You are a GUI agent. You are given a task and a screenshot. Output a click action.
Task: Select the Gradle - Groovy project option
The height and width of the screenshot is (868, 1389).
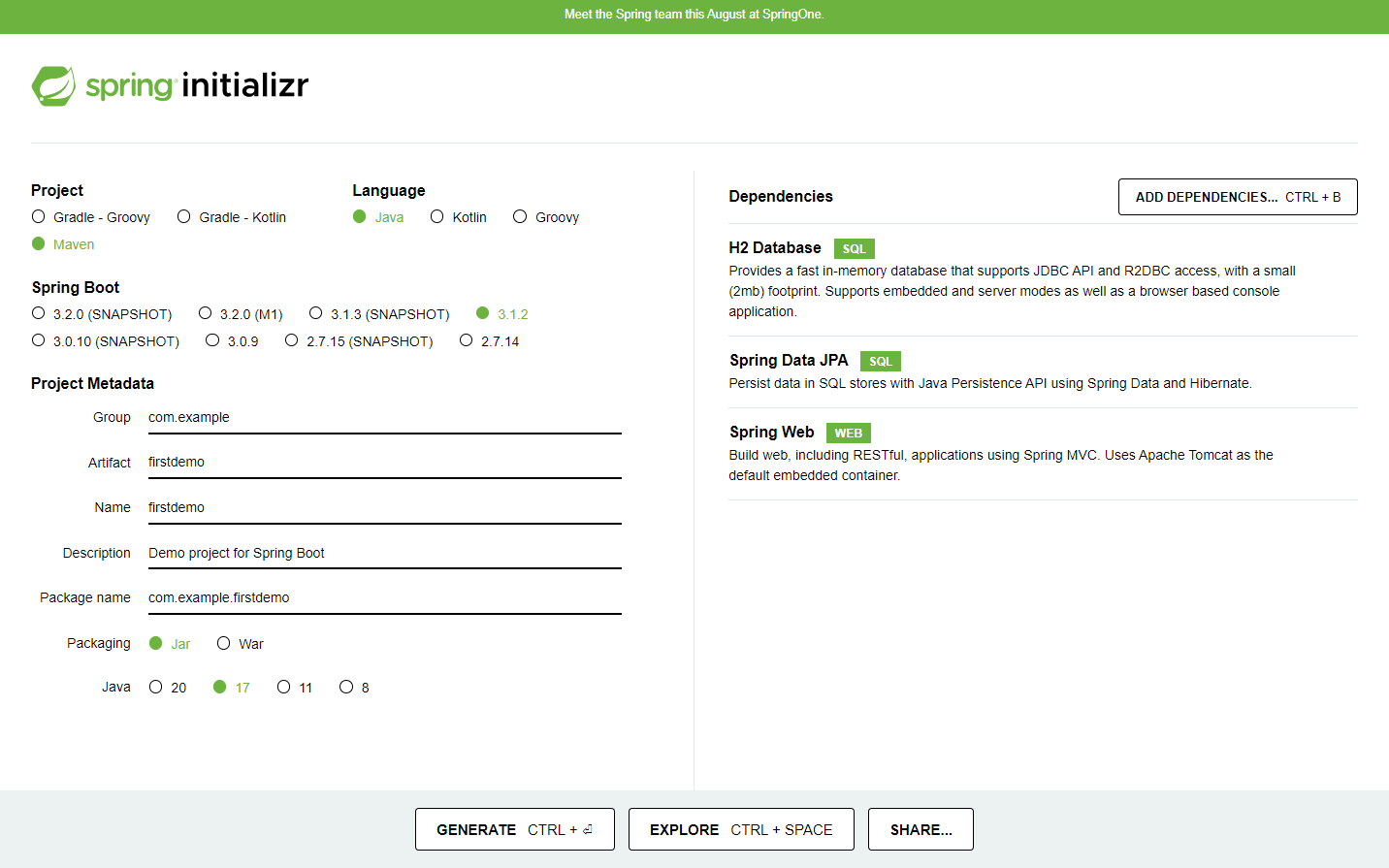click(x=91, y=217)
